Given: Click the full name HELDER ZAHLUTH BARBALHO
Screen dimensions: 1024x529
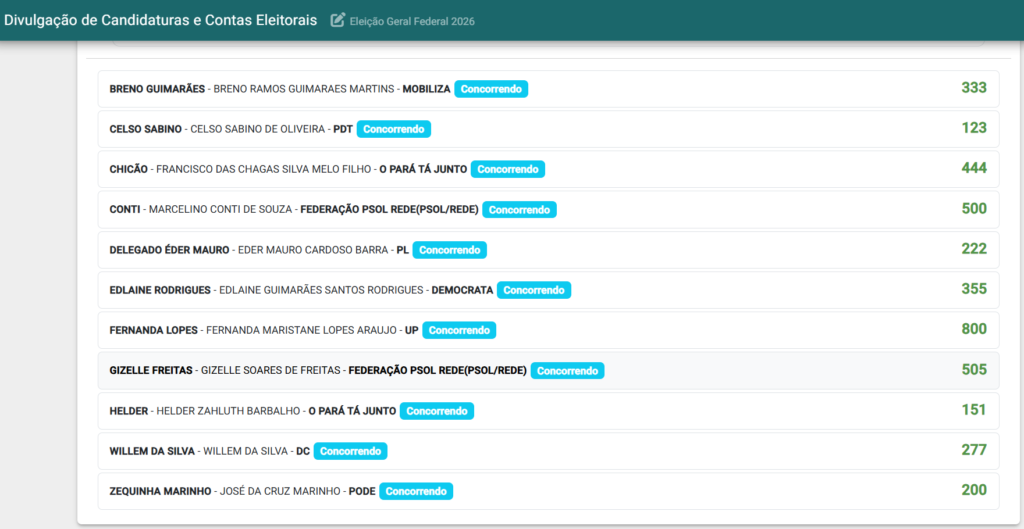Looking at the screenshot, I should click(229, 411).
